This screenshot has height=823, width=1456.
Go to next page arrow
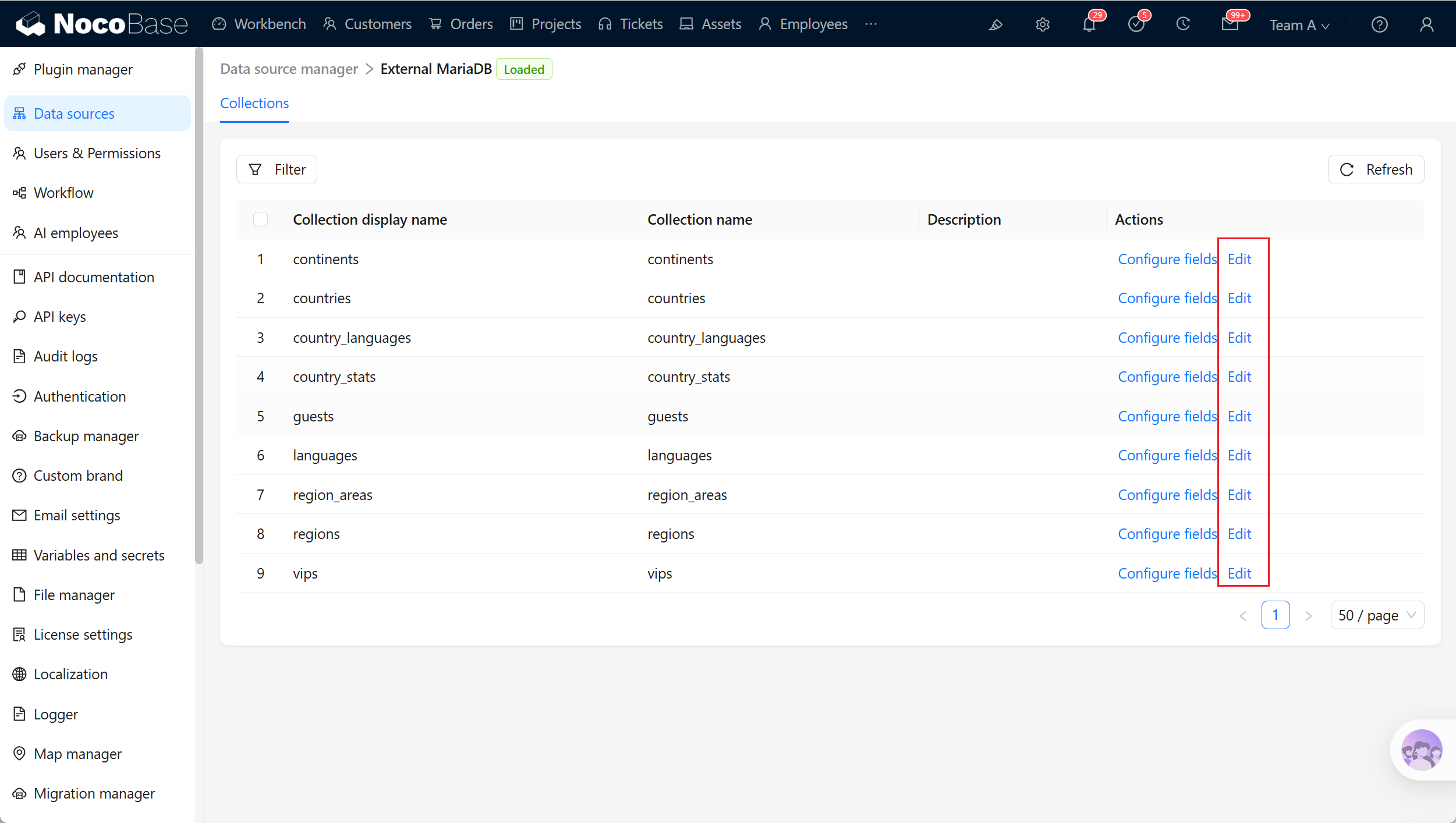point(1309,616)
